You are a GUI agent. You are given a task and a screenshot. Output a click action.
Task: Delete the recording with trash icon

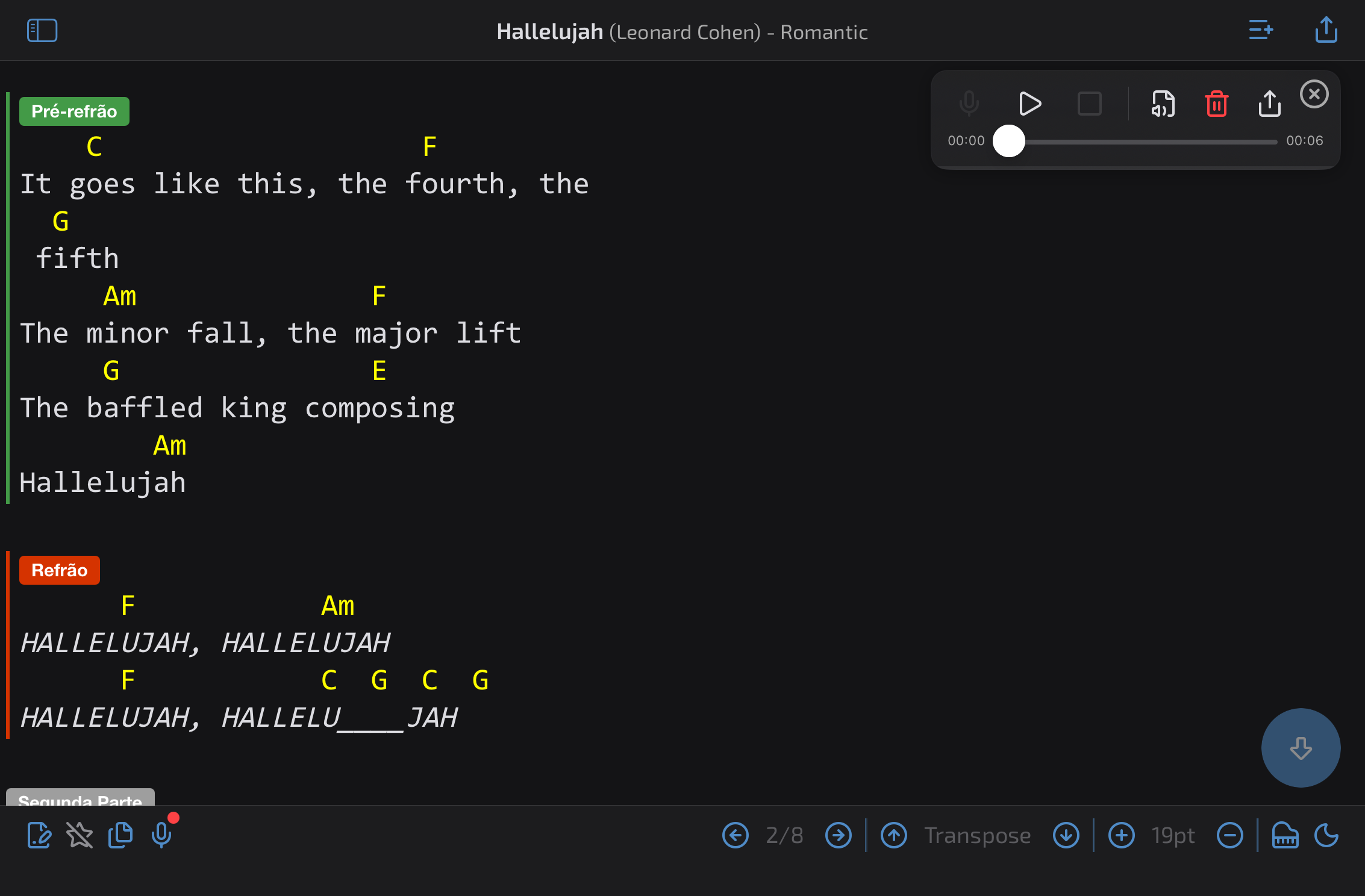click(x=1216, y=104)
